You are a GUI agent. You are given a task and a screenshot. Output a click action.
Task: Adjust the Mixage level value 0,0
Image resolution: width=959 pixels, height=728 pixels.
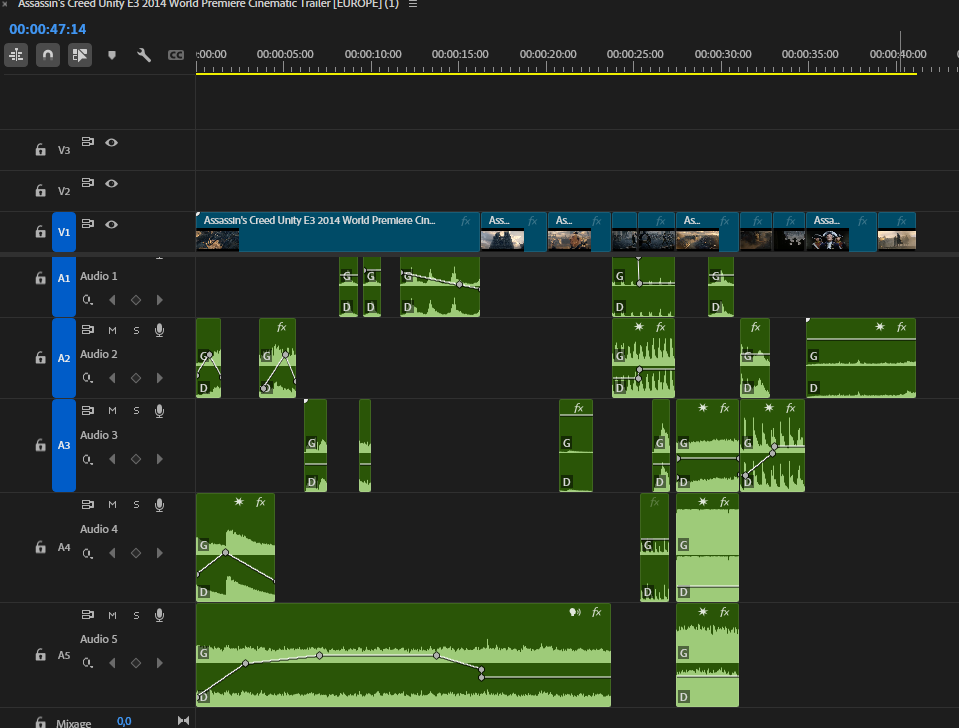124,720
